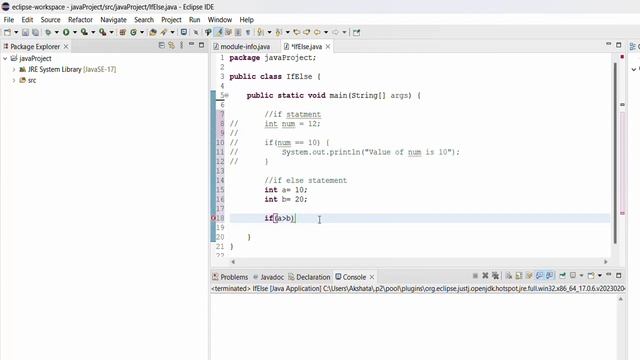Open the File menu

pos(9,20)
